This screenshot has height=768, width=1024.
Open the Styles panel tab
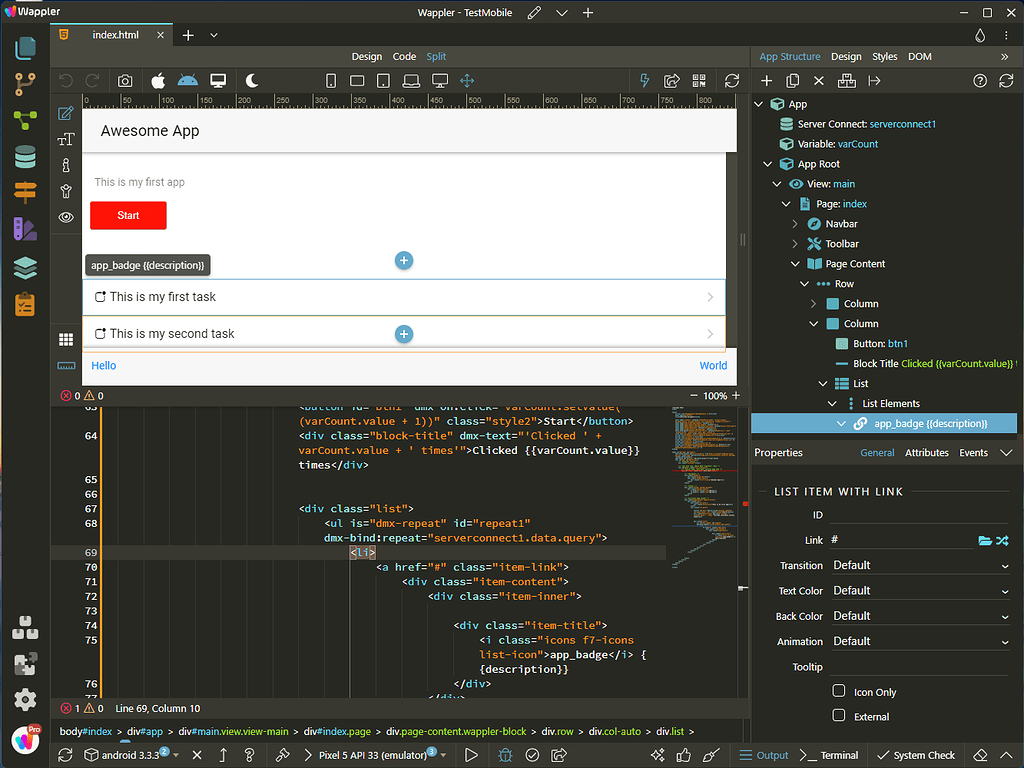tap(885, 57)
